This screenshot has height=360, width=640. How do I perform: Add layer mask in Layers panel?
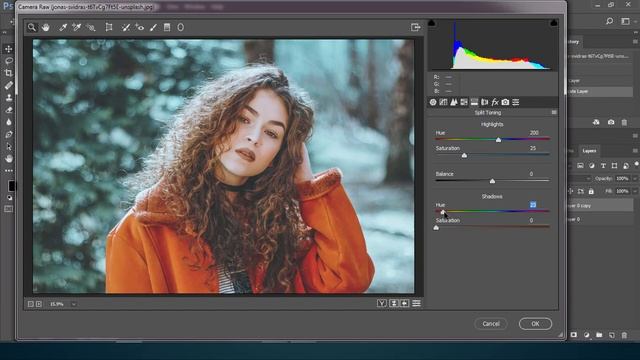click(573, 335)
